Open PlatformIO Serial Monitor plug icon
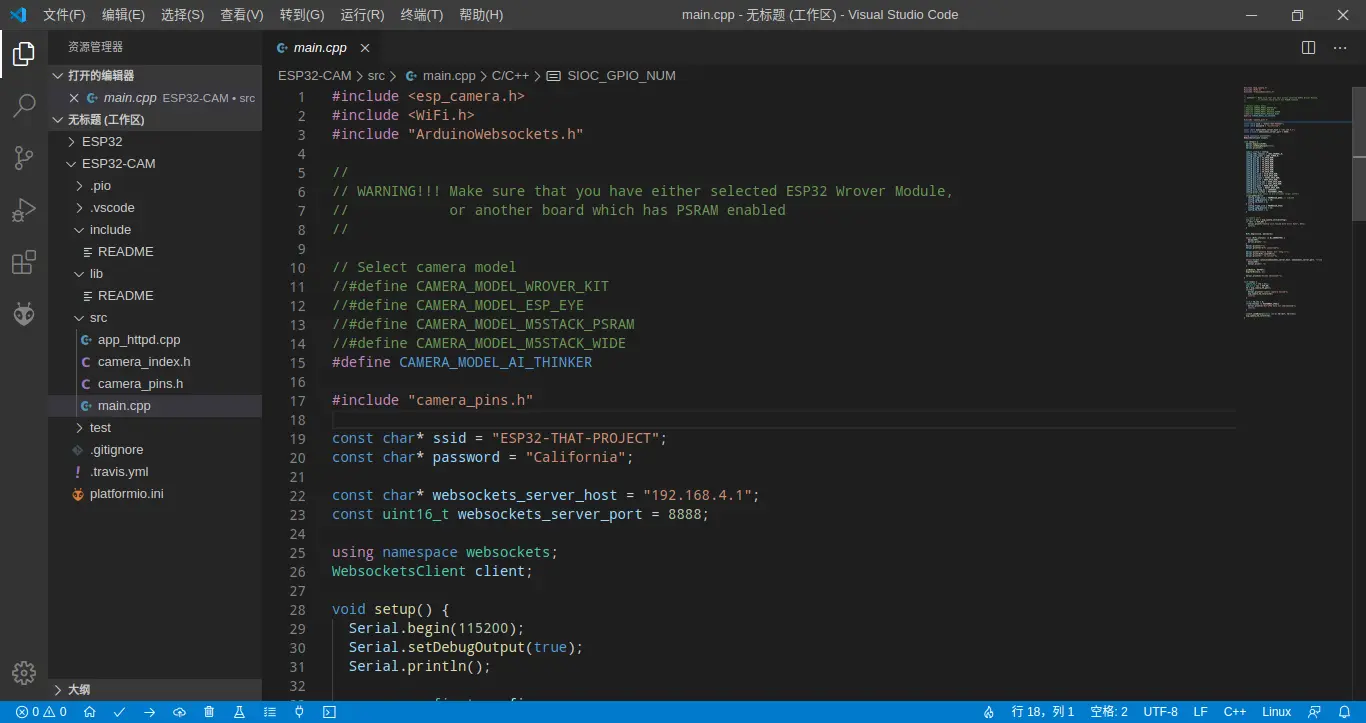The height and width of the screenshot is (723, 1366). (299, 712)
